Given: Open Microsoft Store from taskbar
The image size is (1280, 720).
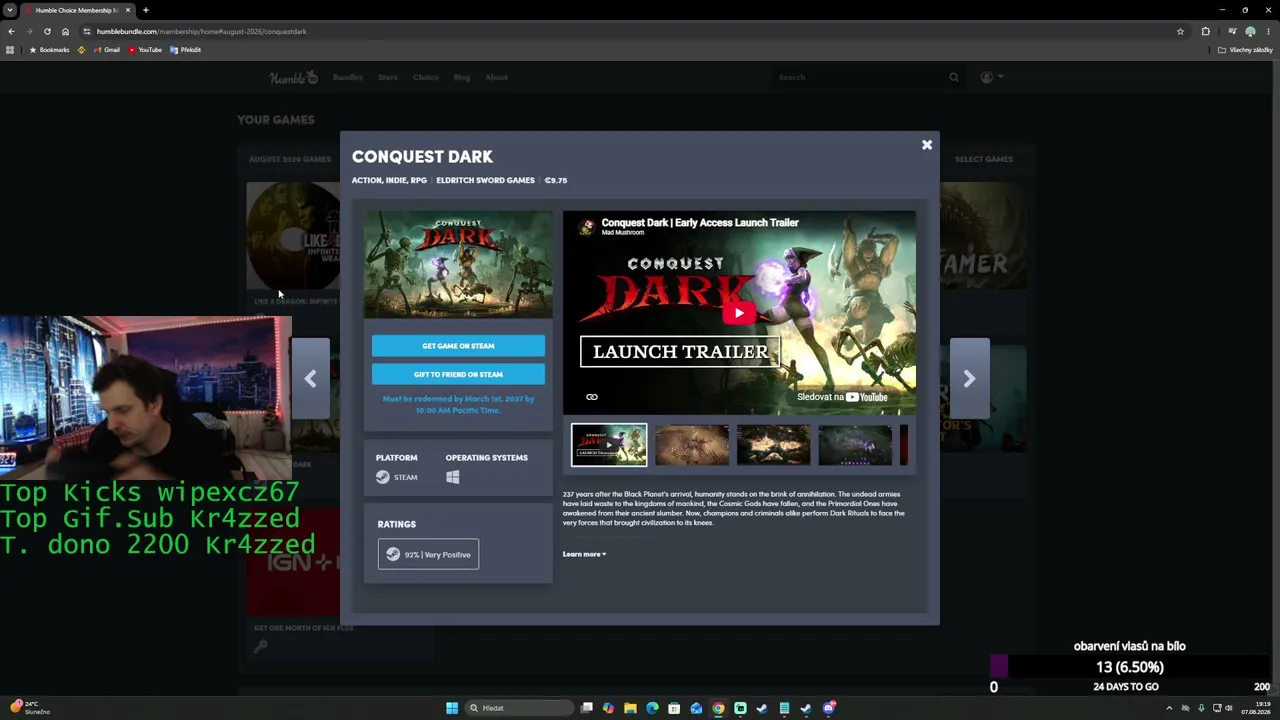Looking at the screenshot, I should tap(674, 708).
